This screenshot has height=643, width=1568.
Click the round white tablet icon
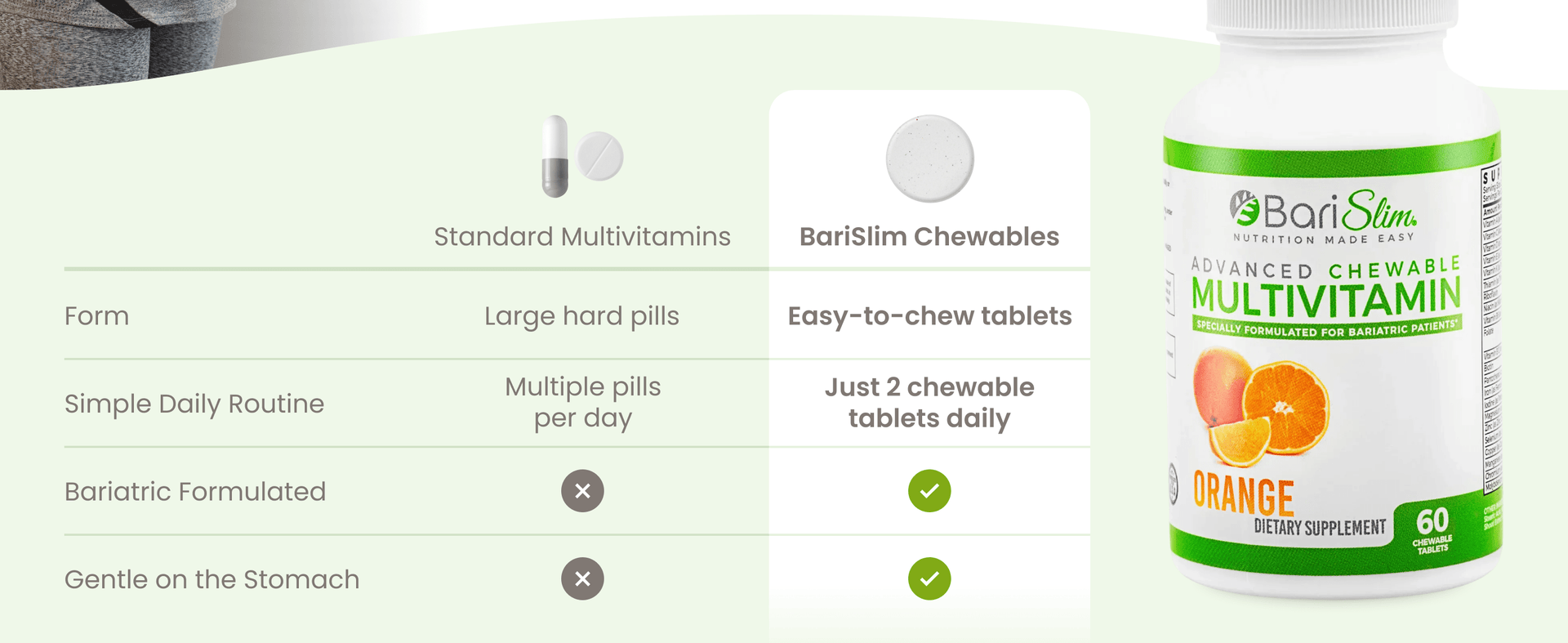[x=600, y=155]
